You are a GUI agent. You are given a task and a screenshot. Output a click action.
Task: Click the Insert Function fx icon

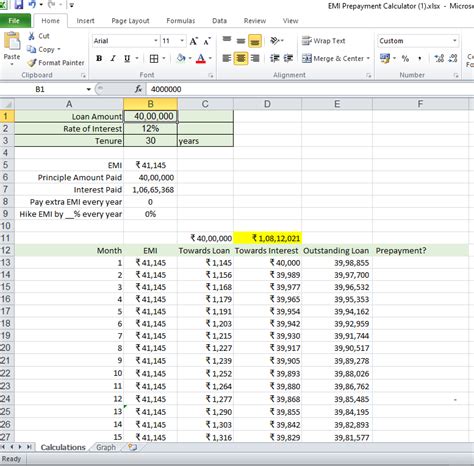pos(138,89)
